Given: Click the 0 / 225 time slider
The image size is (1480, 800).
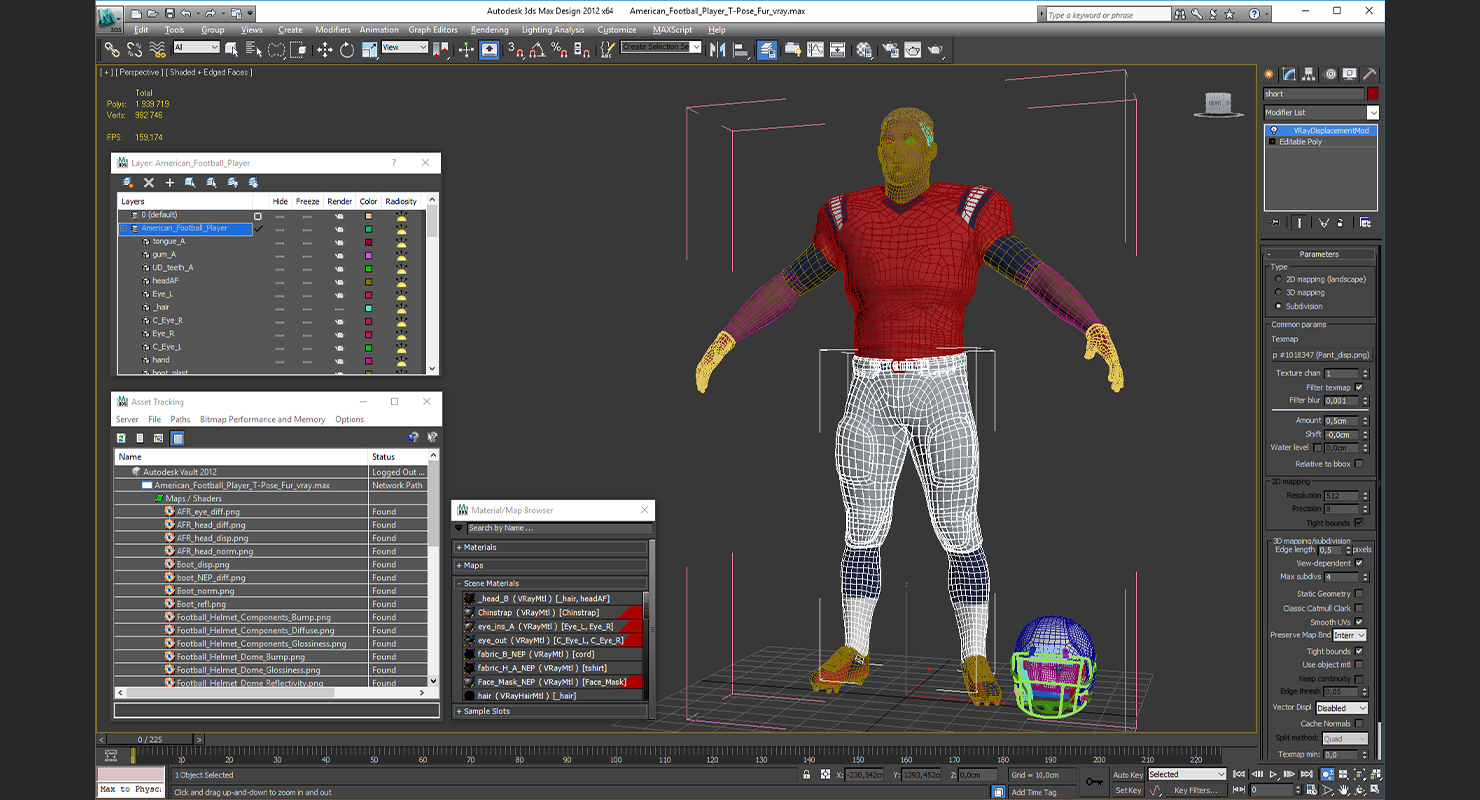Looking at the screenshot, I should pyautogui.click(x=149, y=740).
